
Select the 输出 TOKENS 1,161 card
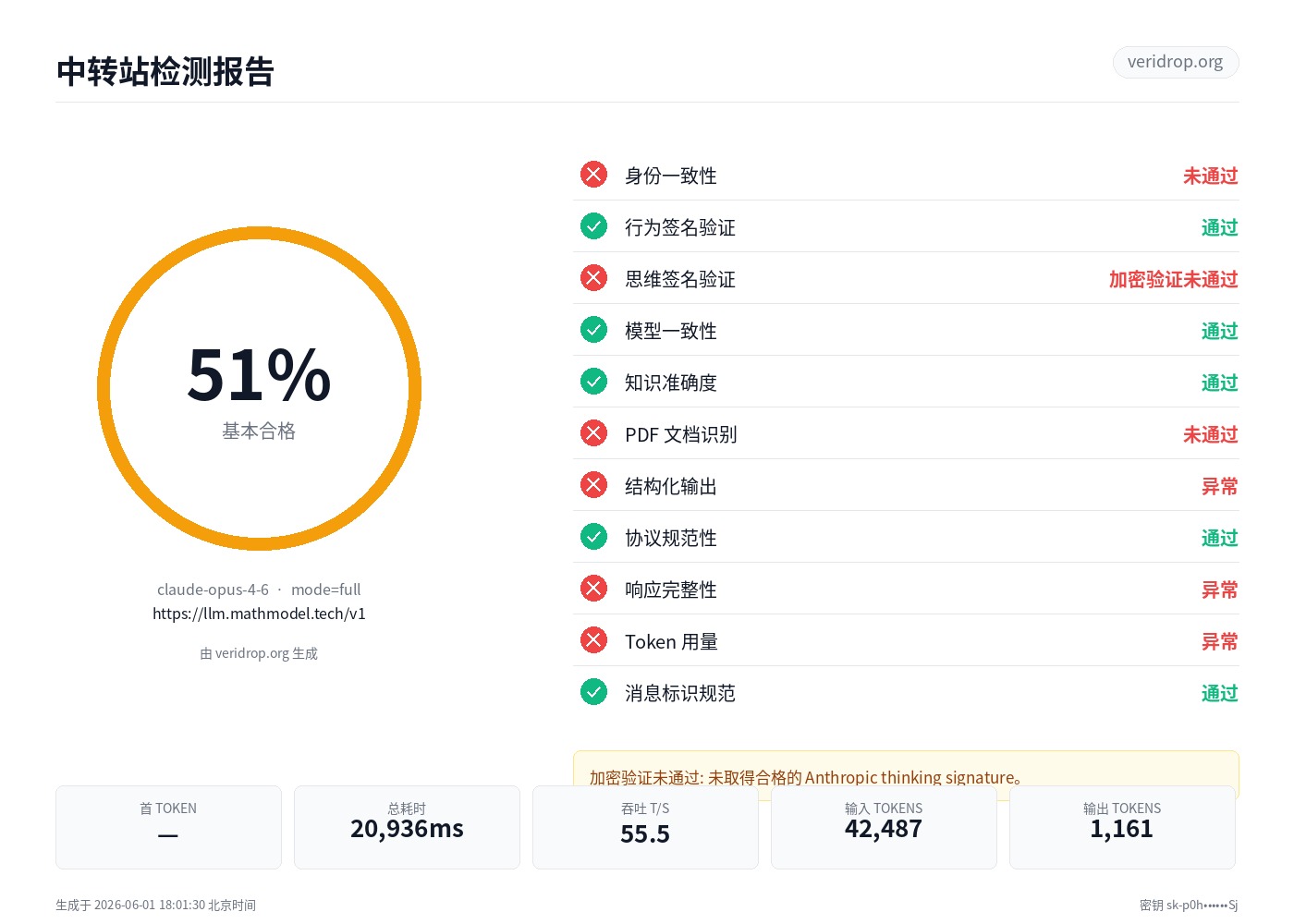1122,827
